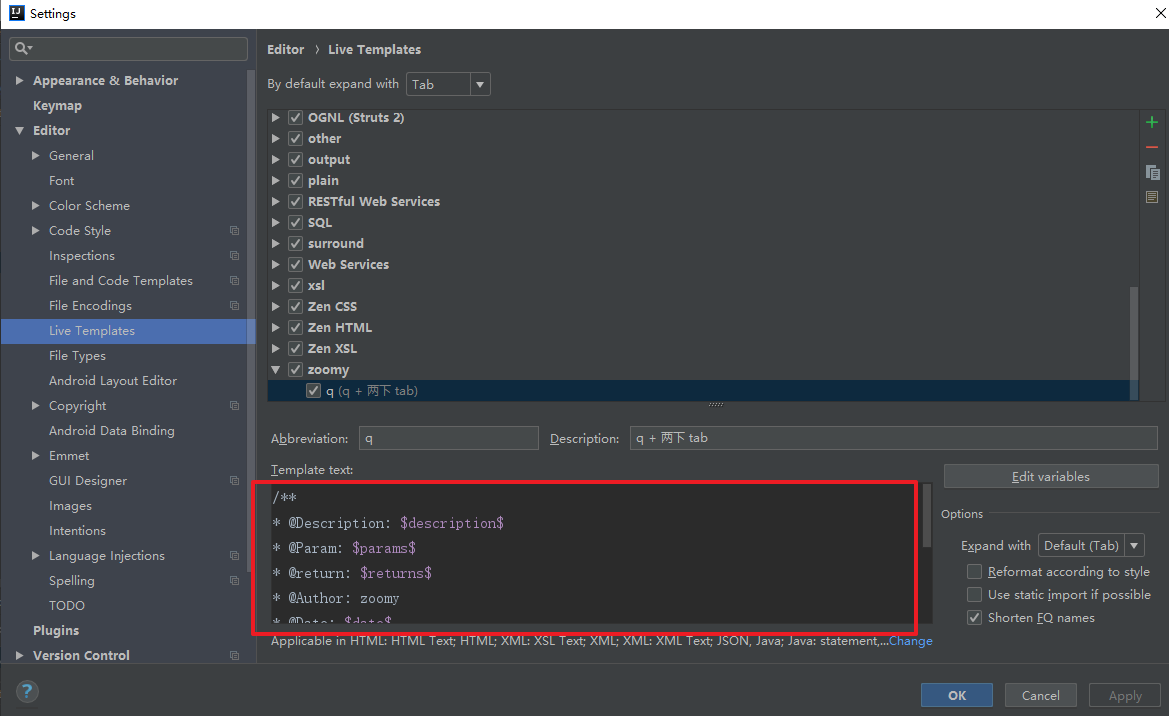
Task: Click the settings search field
Action: tap(128, 48)
